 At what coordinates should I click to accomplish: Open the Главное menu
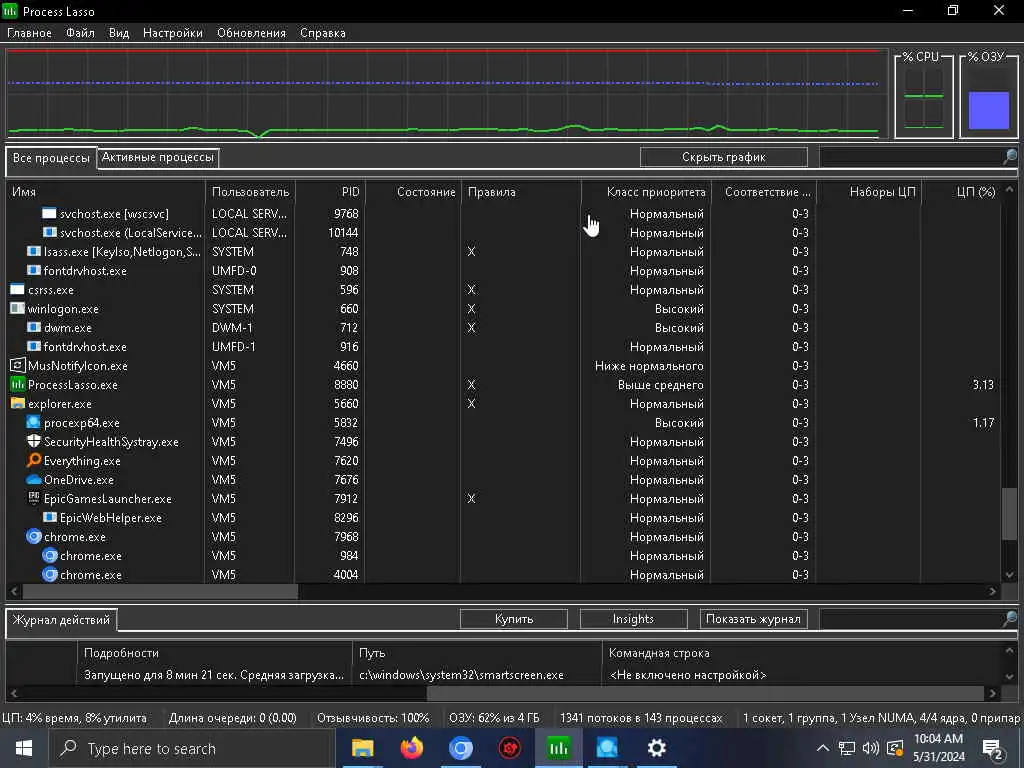tap(29, 33)
